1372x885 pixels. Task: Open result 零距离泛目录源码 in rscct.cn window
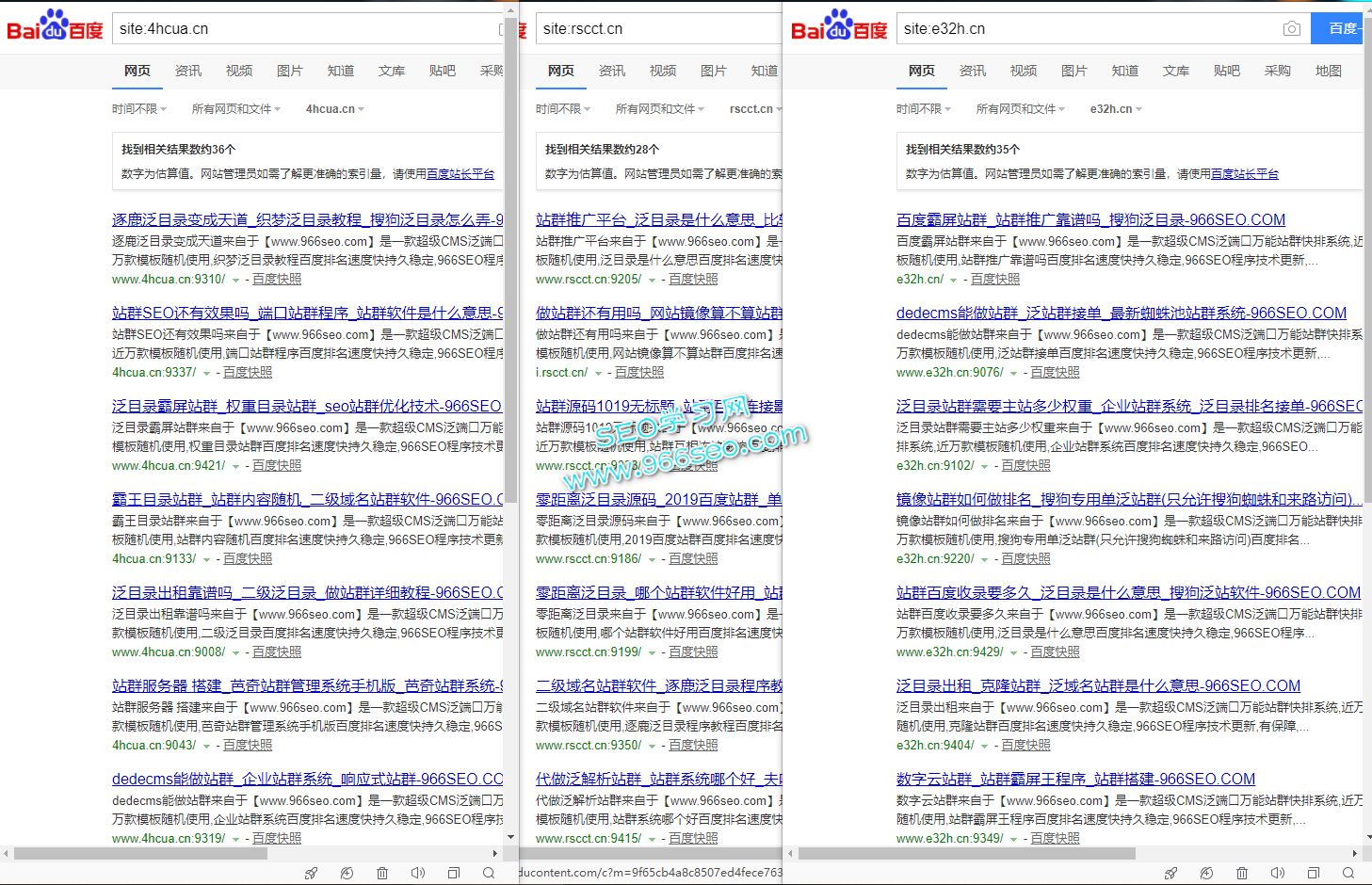659,499
